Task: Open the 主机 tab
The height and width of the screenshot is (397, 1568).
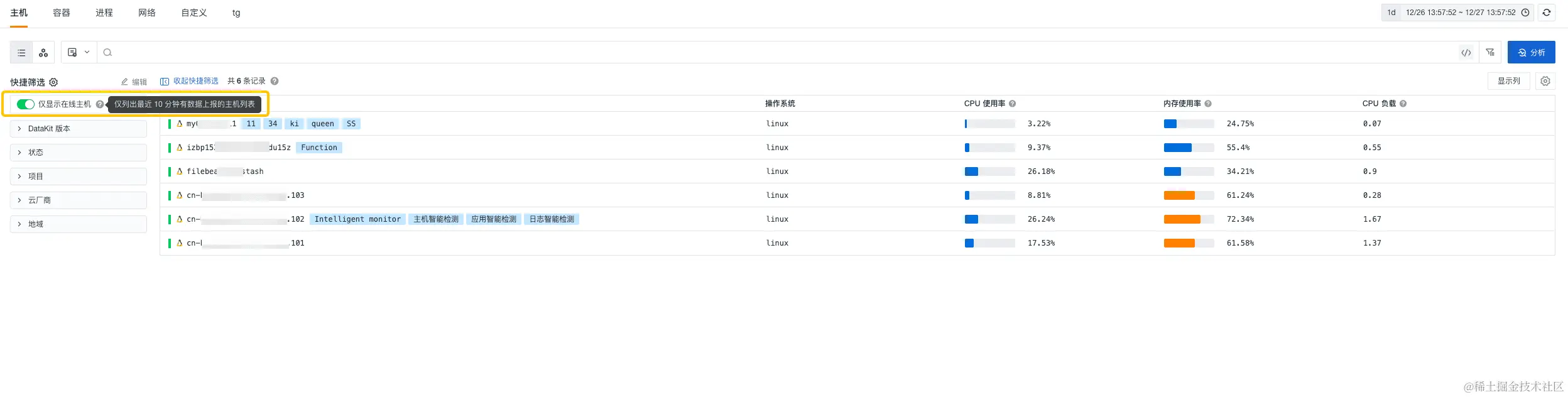Action: point(19,13)
